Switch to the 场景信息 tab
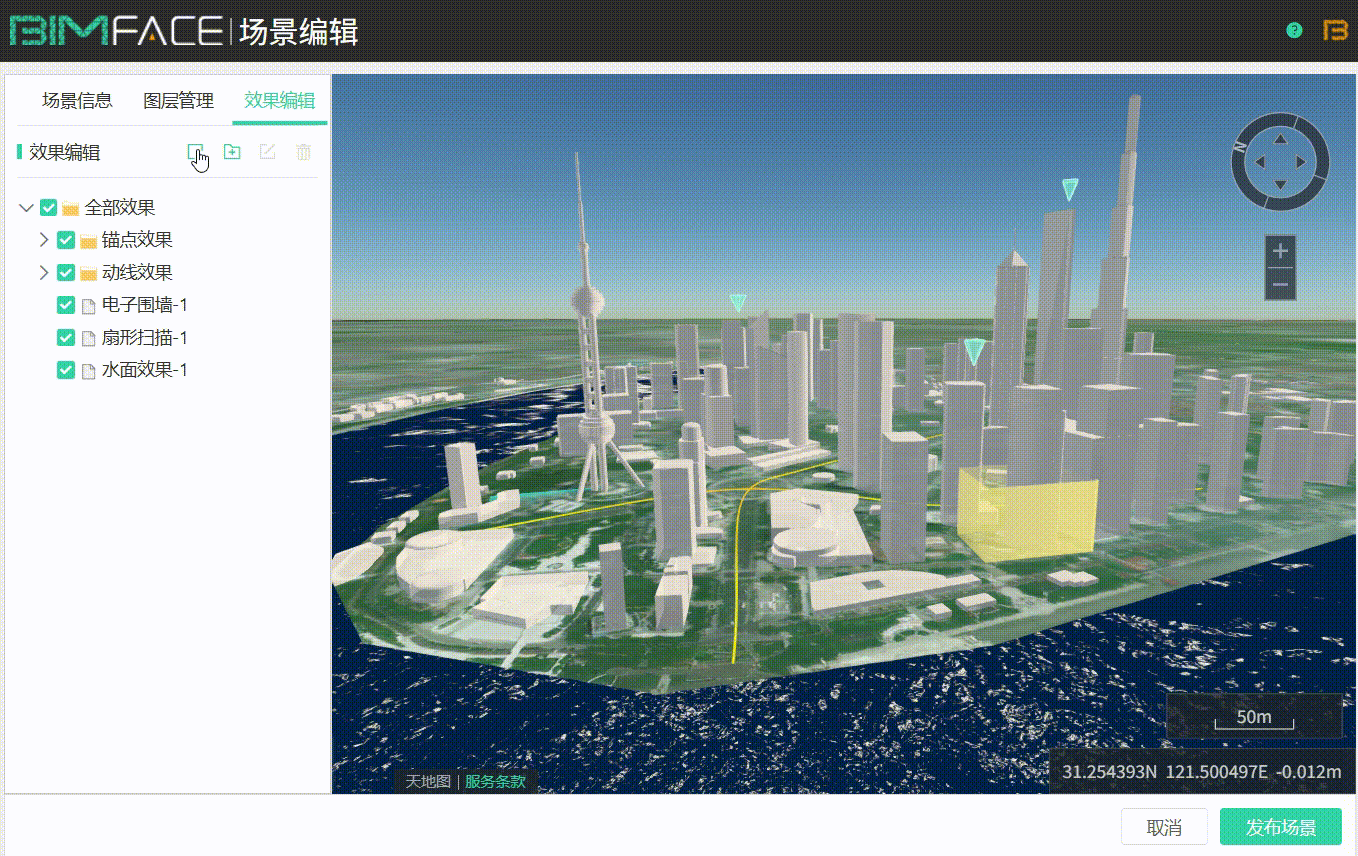1358x856 pixels. click(x=77, y=101)
